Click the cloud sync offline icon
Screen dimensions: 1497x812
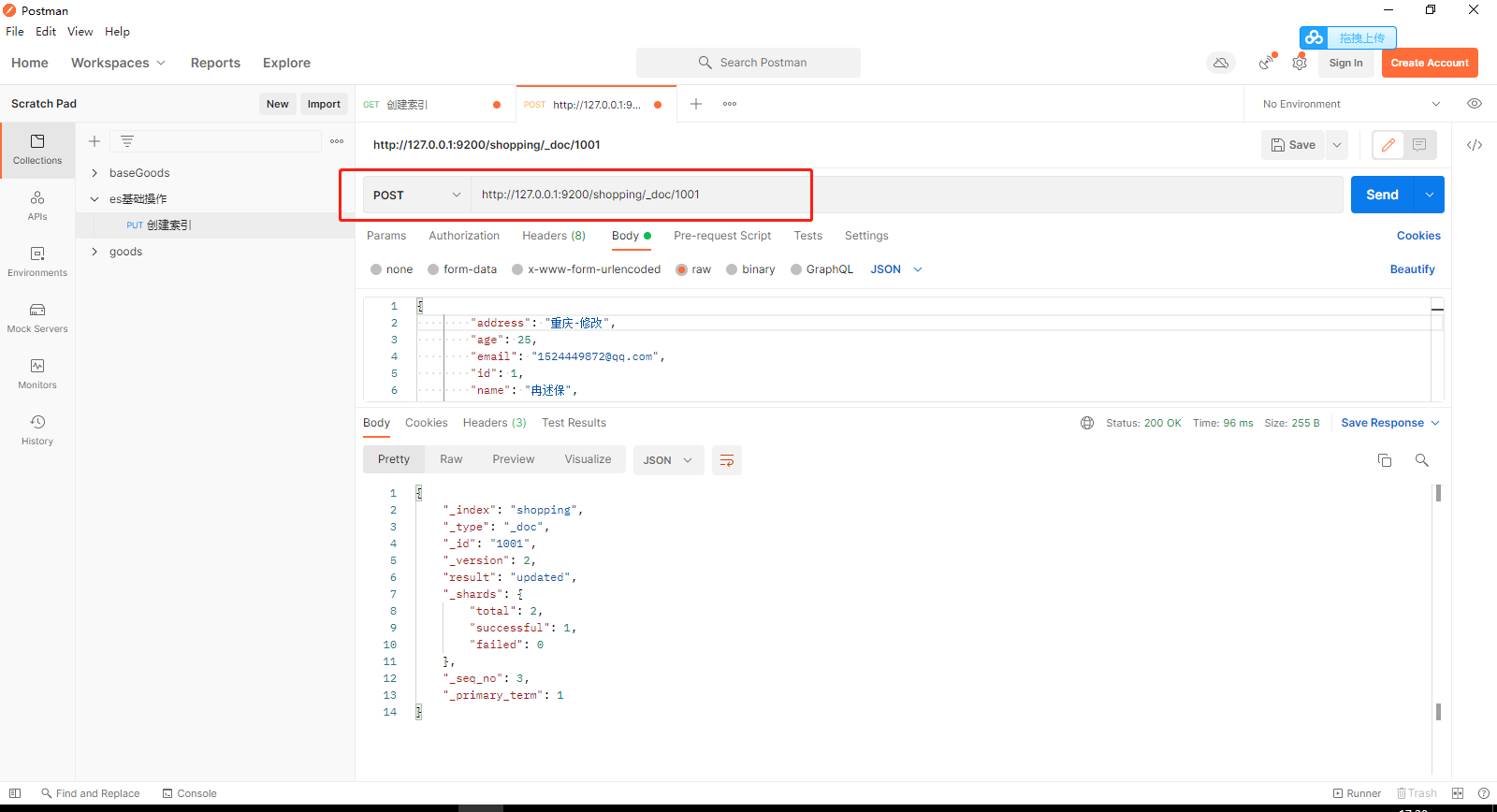[x=1221, y=63]
